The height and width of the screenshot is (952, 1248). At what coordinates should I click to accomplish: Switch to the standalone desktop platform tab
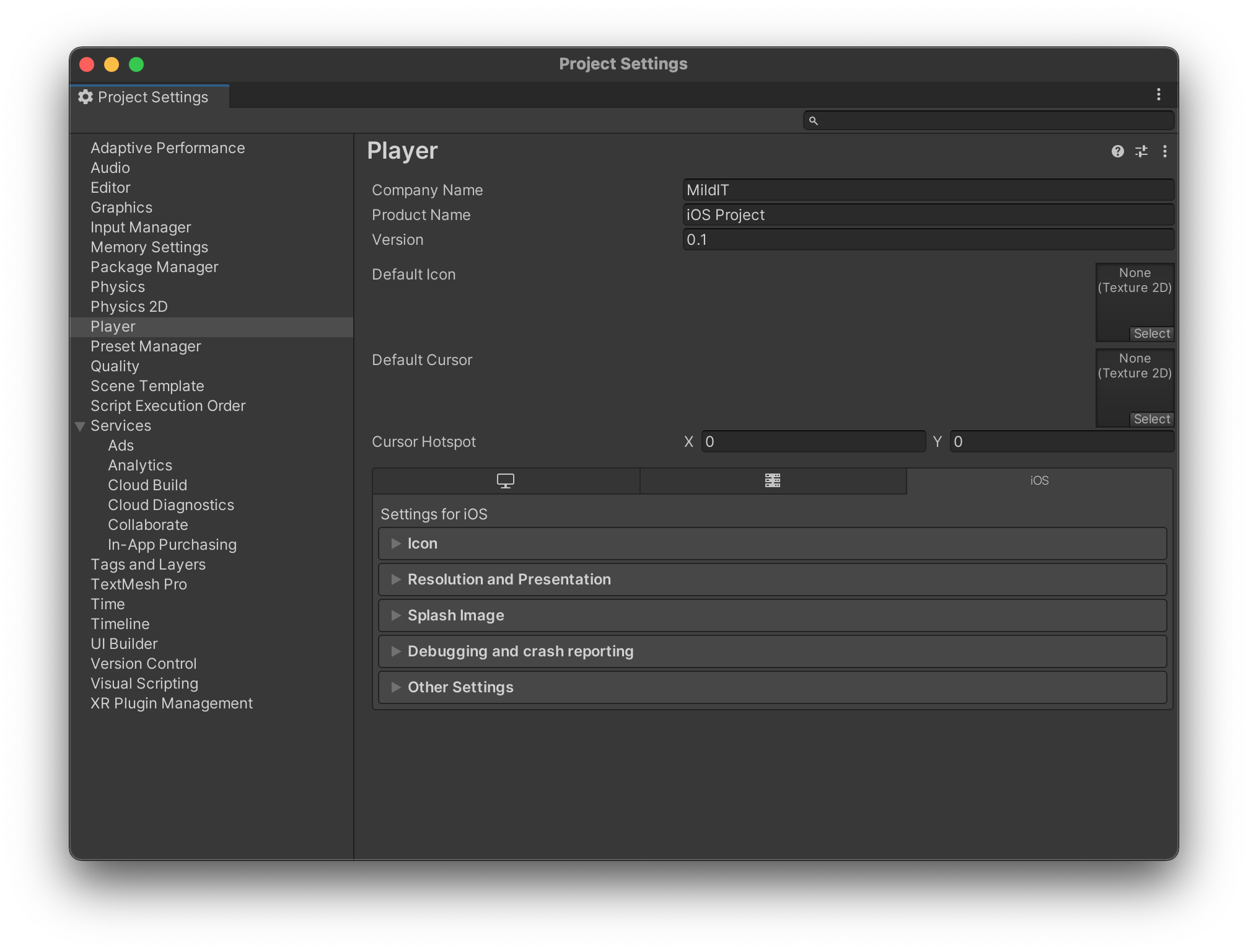(506, 481)
